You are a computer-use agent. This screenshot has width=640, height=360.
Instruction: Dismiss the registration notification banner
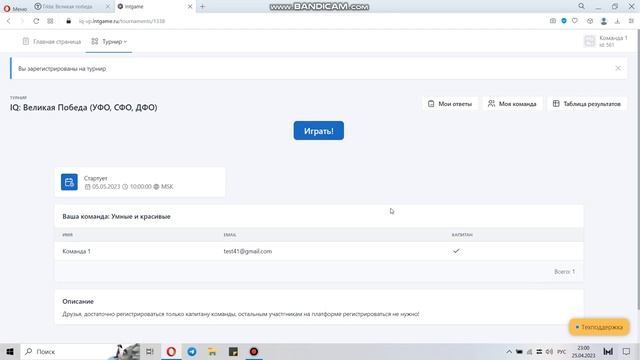(618, 68)
